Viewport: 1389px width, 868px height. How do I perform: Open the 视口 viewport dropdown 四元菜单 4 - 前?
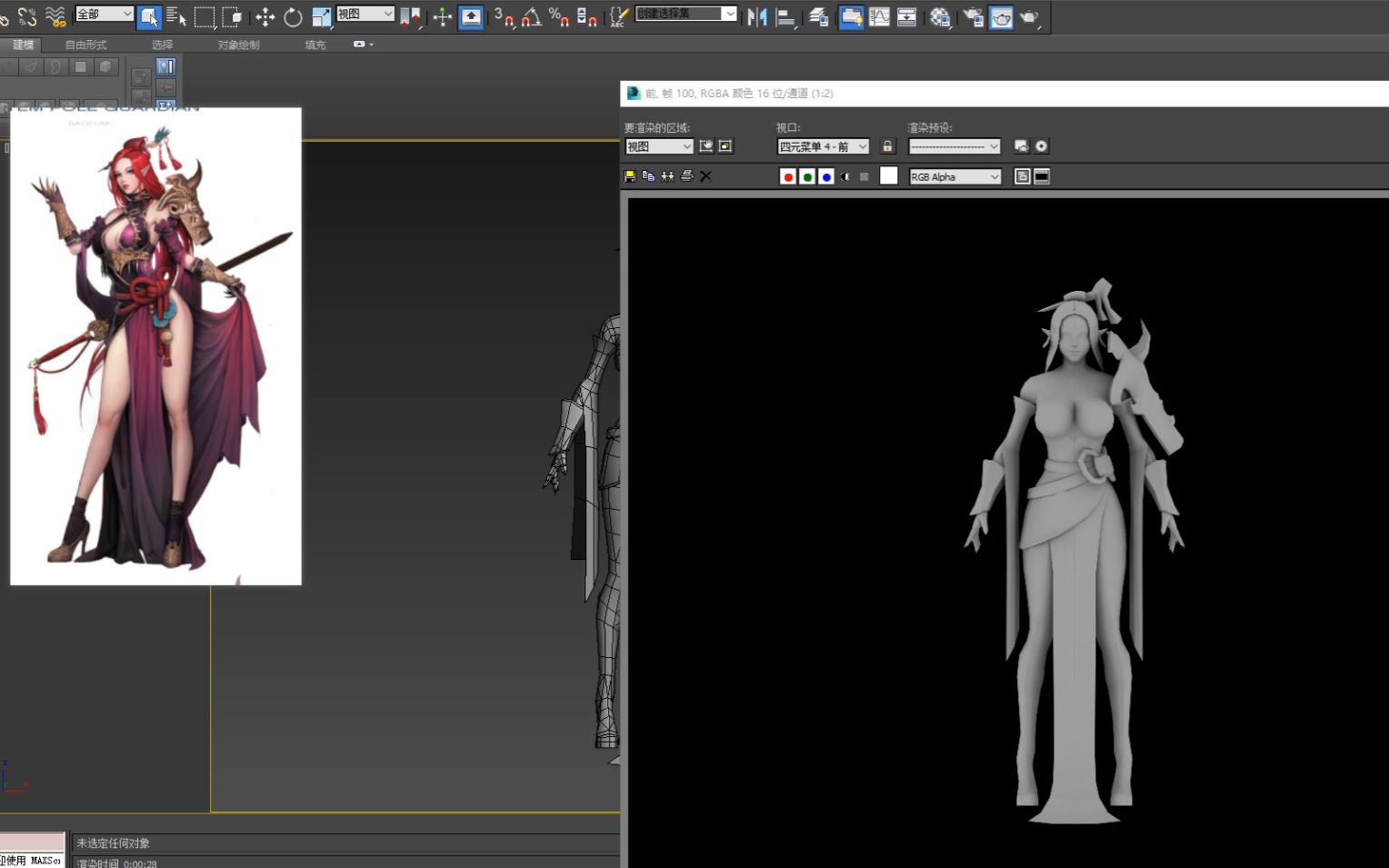click(824, 146)
